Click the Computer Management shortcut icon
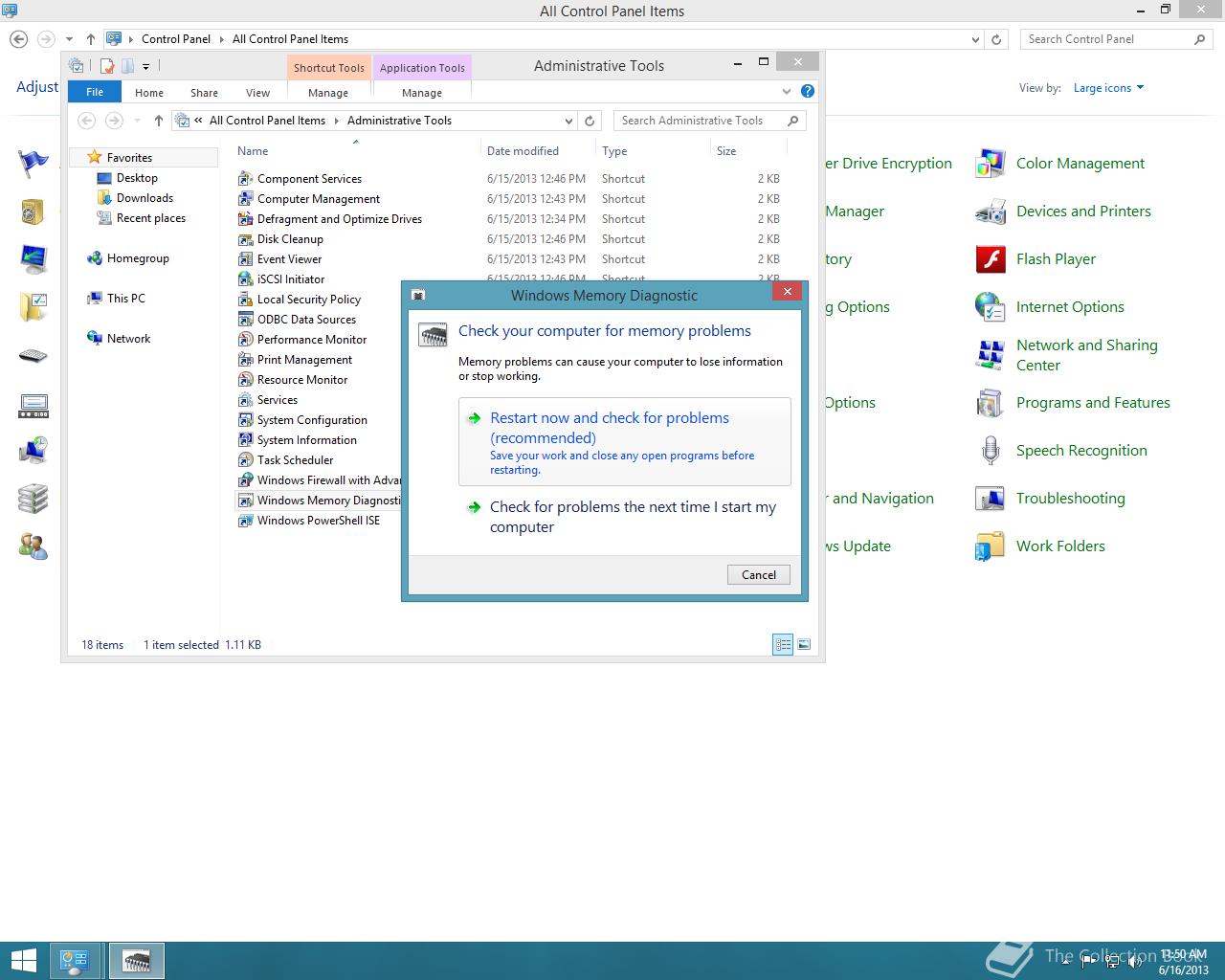The image size is (1225, 980). 245,199
